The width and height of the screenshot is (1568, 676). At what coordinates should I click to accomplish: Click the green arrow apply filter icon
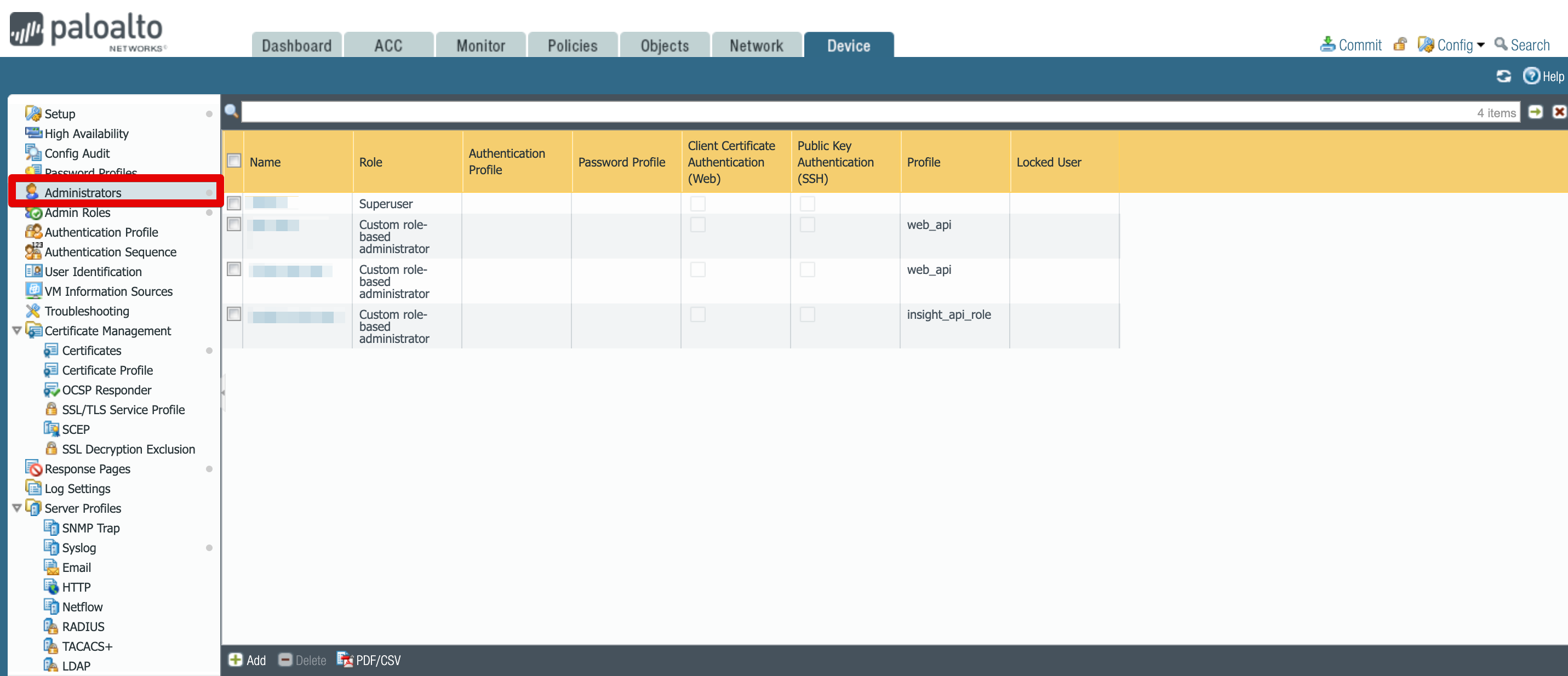tap(1535, 112)
